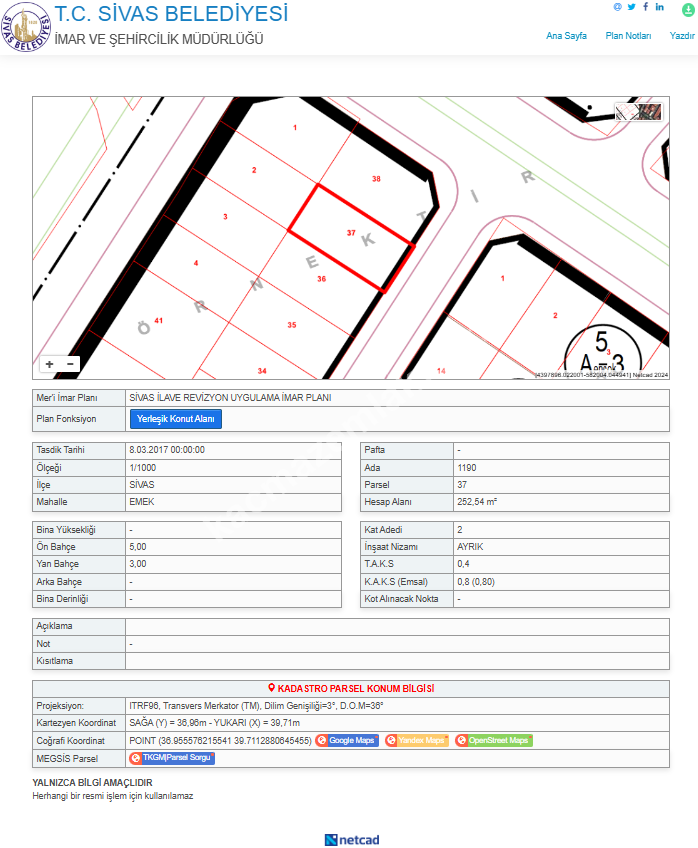Click Yazdır to print the page
This screenshot has height=848, width=698.
[x=683, y=36]
